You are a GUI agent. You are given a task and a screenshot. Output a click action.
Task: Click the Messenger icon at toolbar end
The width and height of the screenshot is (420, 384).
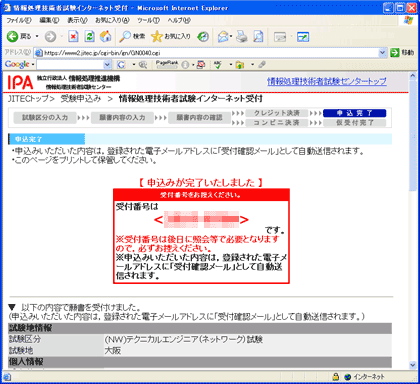pos(303,37)
